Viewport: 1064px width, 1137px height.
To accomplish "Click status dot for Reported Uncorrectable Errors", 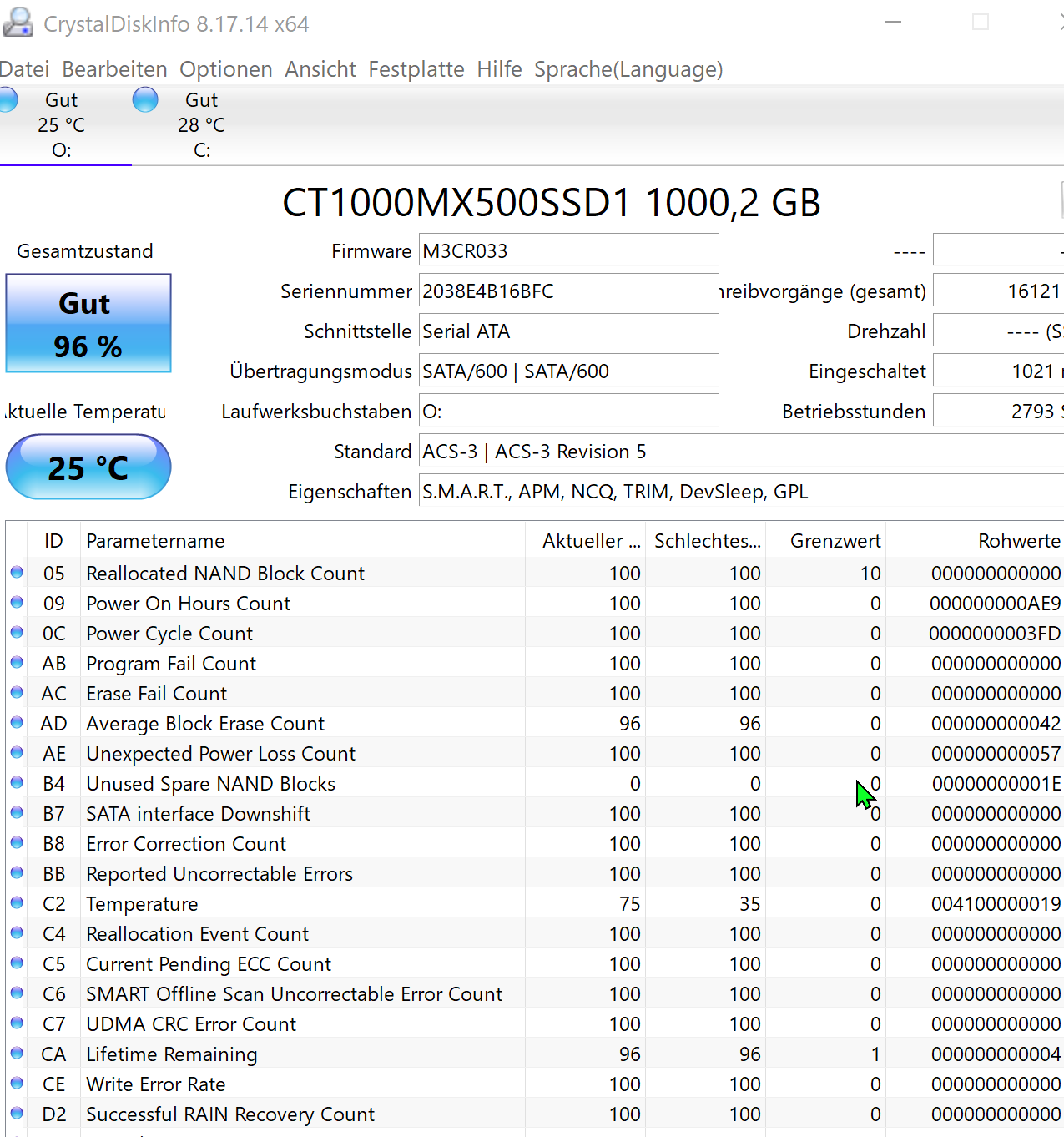I will [x=17, y=873].
